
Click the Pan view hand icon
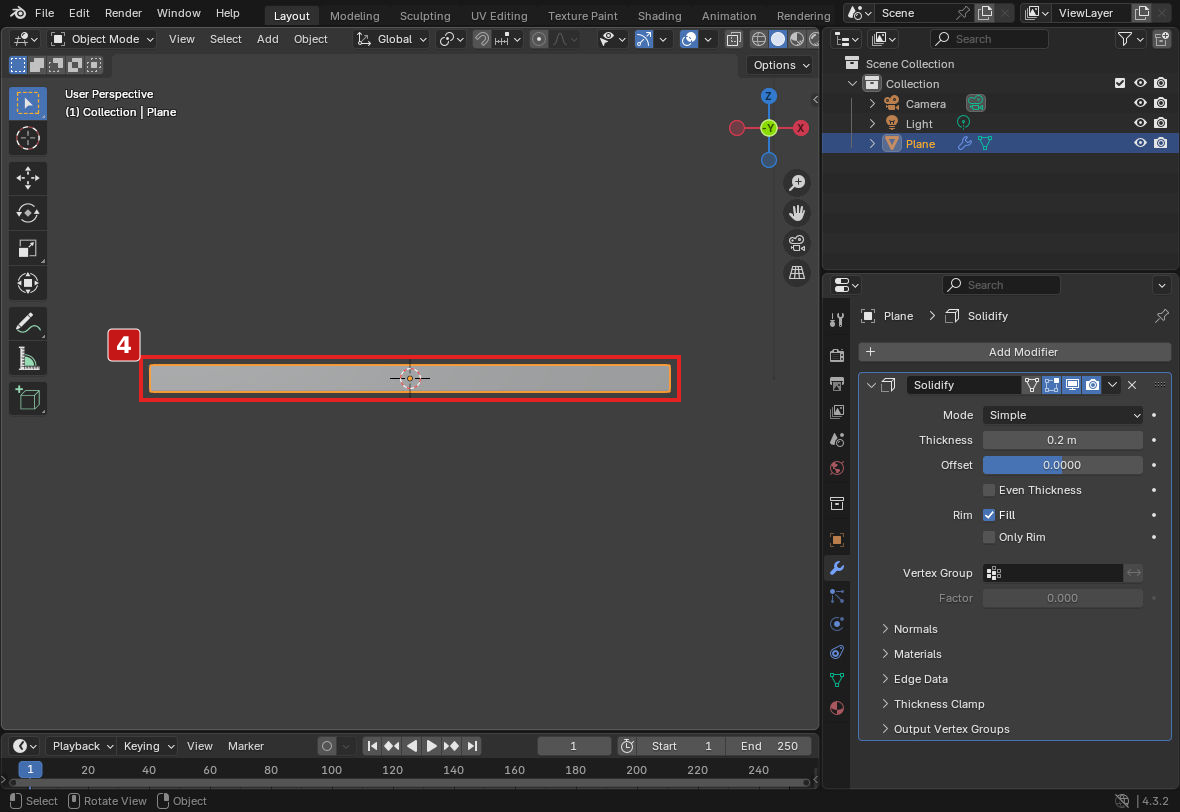coord(797,213)
